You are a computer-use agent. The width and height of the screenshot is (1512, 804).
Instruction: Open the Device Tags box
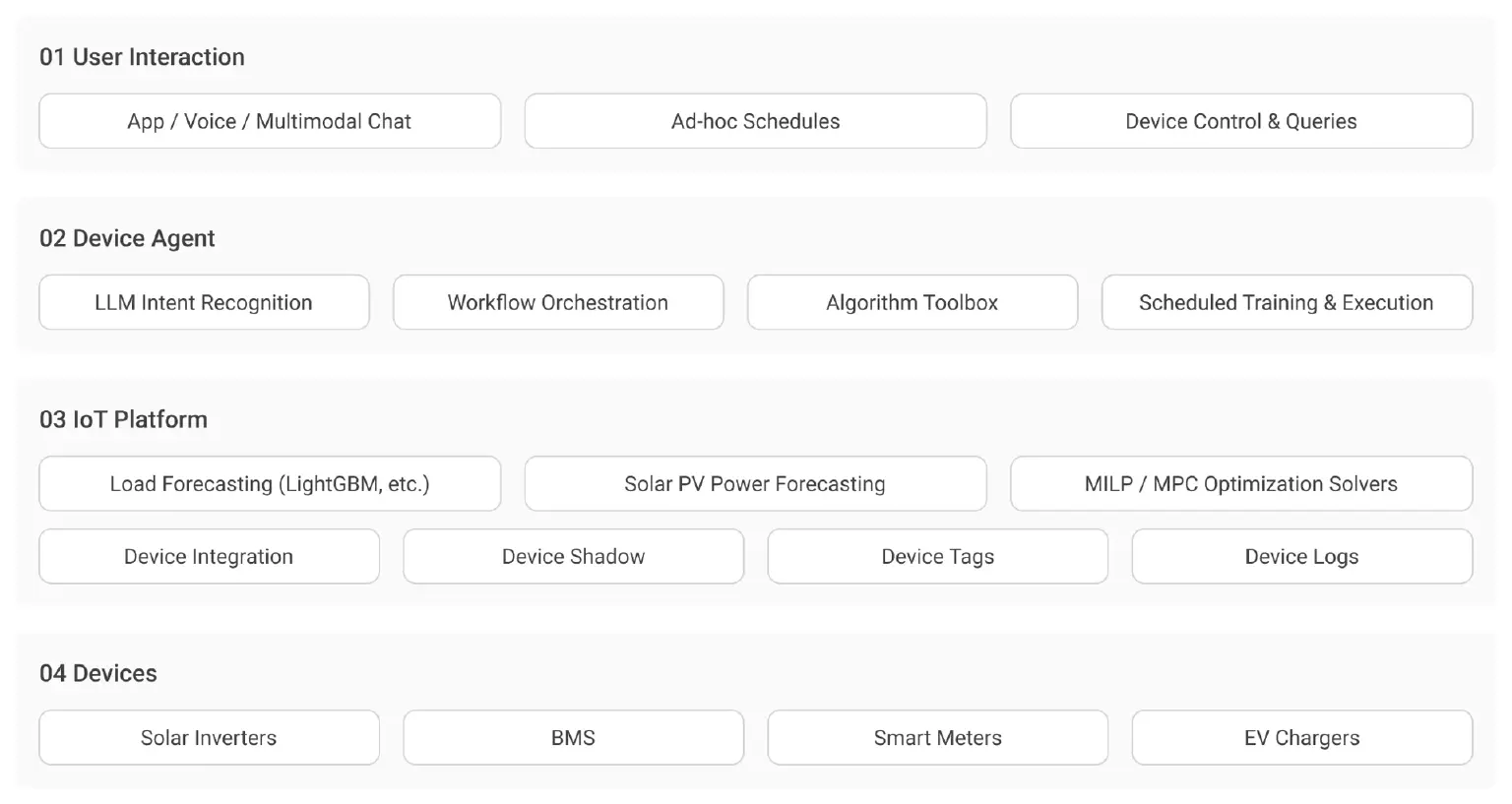click(937, 556)
